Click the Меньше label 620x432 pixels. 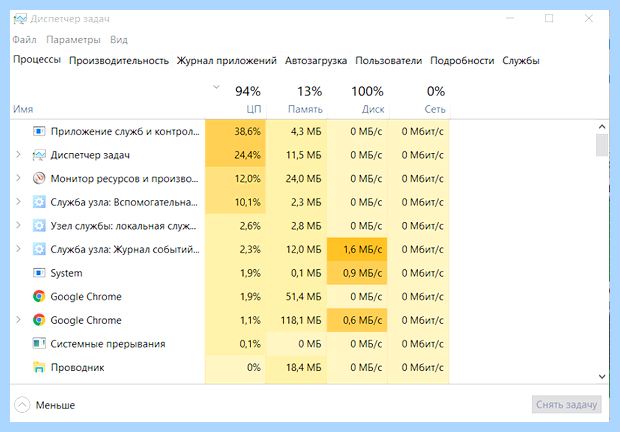pos(55,405)
